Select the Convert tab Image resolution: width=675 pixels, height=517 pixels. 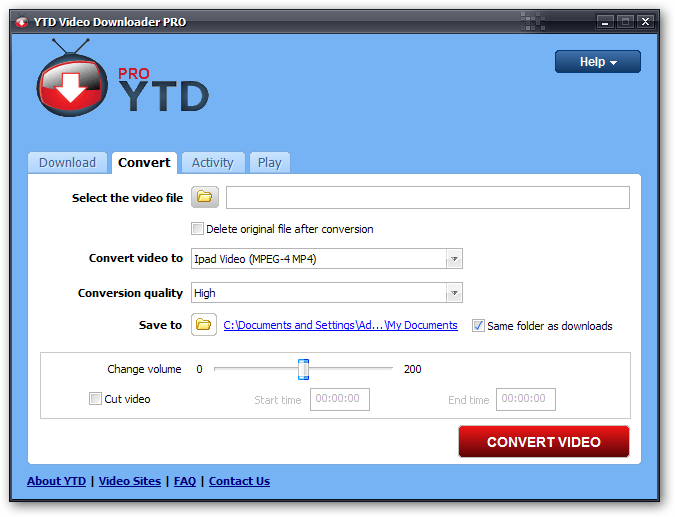pyautogui.click(x=144, y=163)
